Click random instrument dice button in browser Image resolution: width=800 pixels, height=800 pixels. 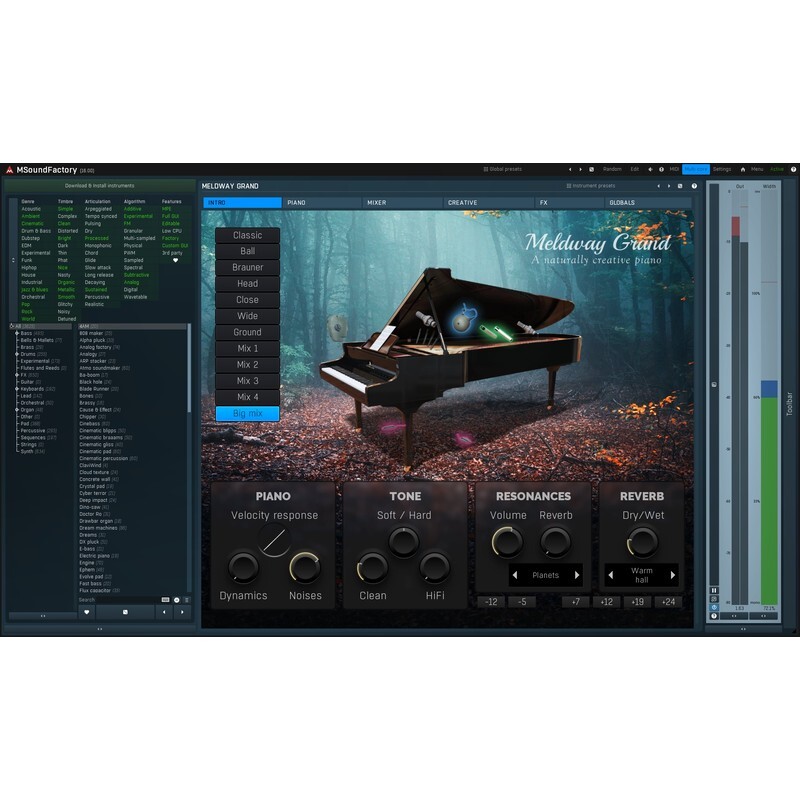(126, 612)
